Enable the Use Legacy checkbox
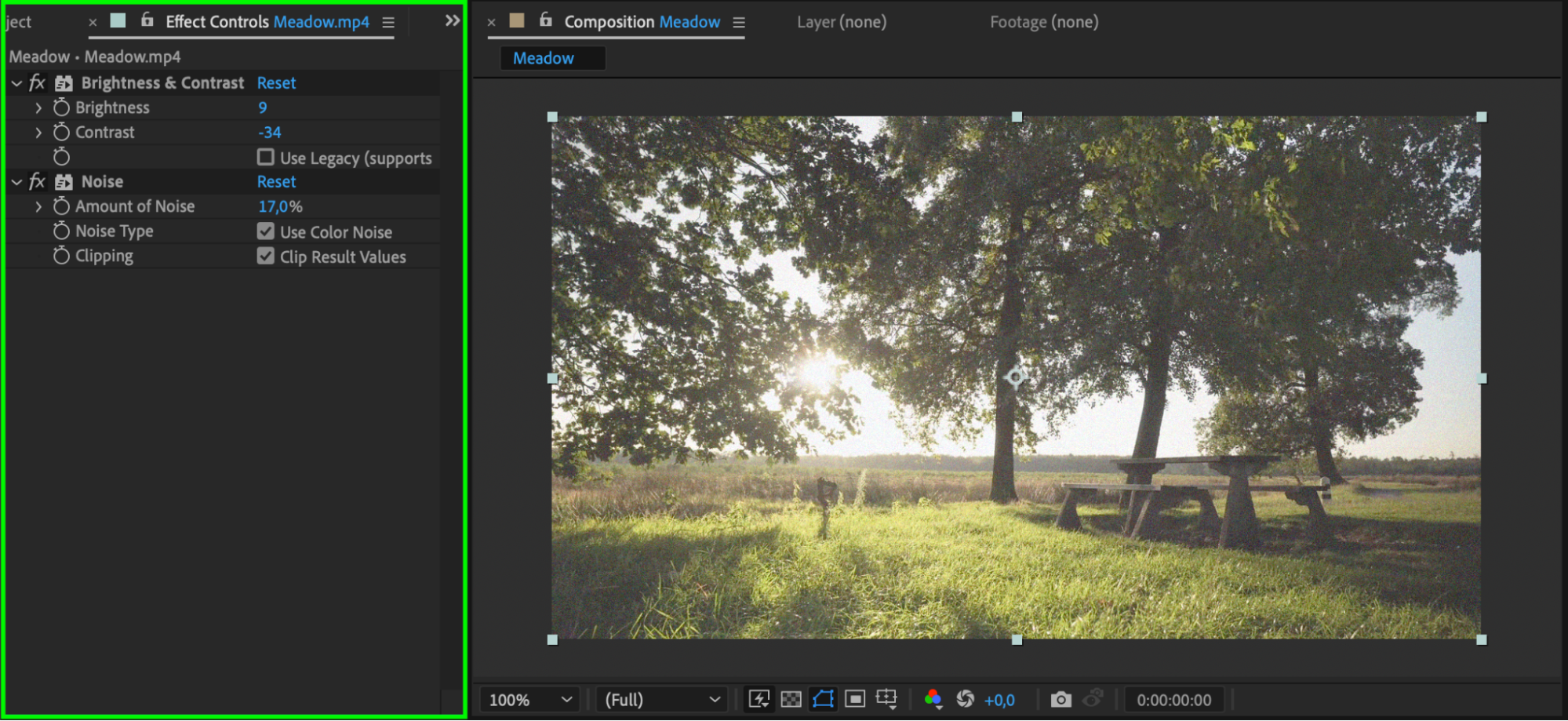This screenshot has width=1568, height=721. pyautogui.click(x=266, y=157)
